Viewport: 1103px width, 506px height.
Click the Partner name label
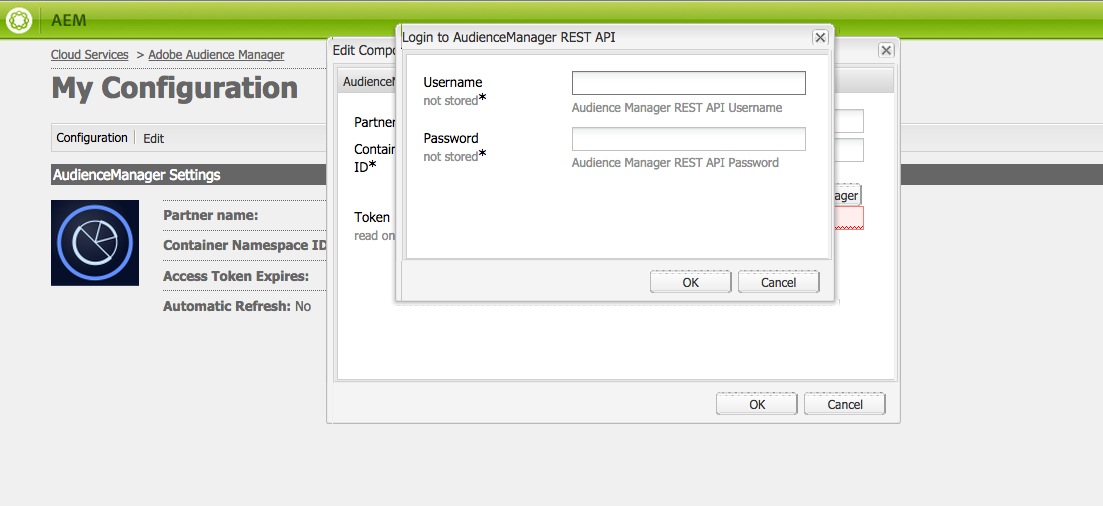210,215
